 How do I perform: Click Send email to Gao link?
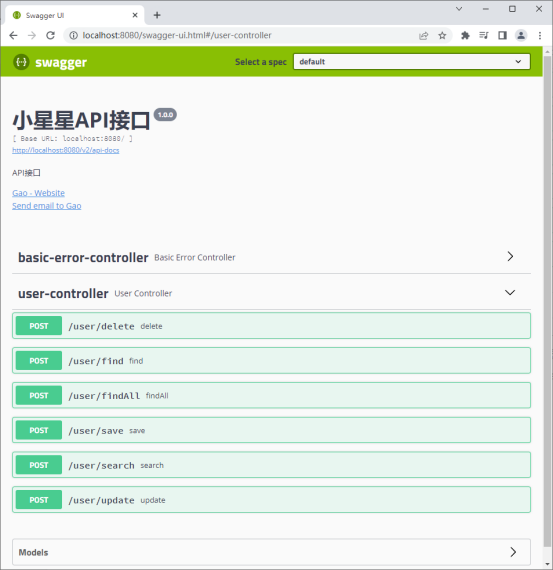[47, 206]
